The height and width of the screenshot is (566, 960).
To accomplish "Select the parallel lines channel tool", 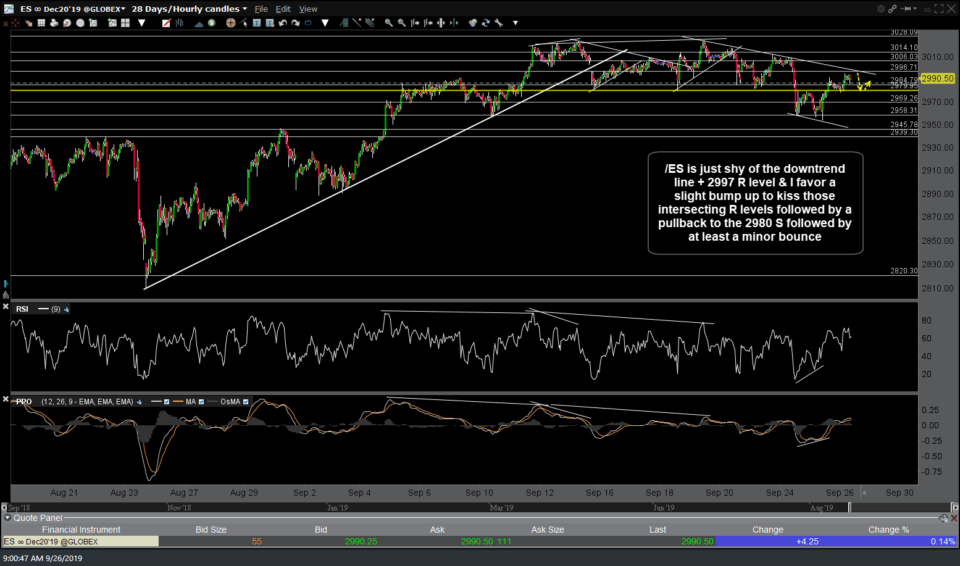I will (x=369, y=23).
